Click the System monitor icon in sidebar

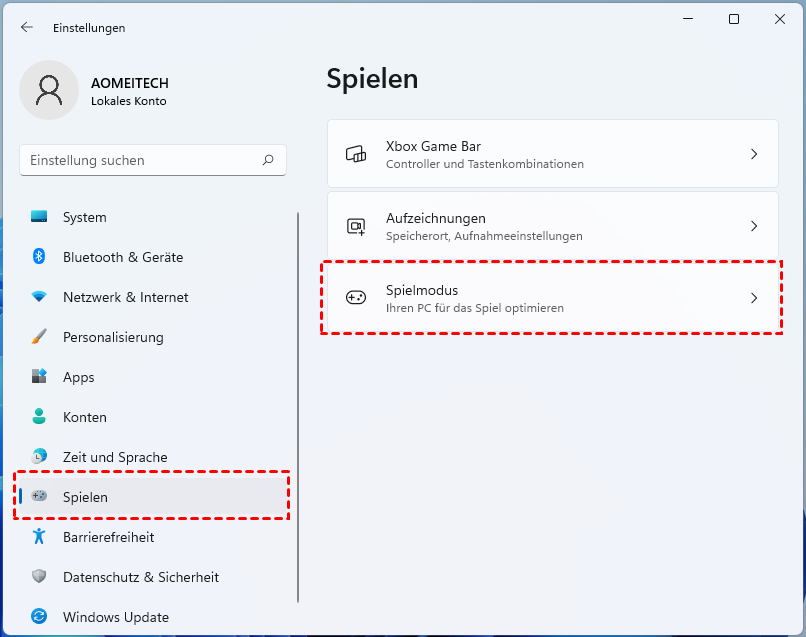(x=40, y=217)
